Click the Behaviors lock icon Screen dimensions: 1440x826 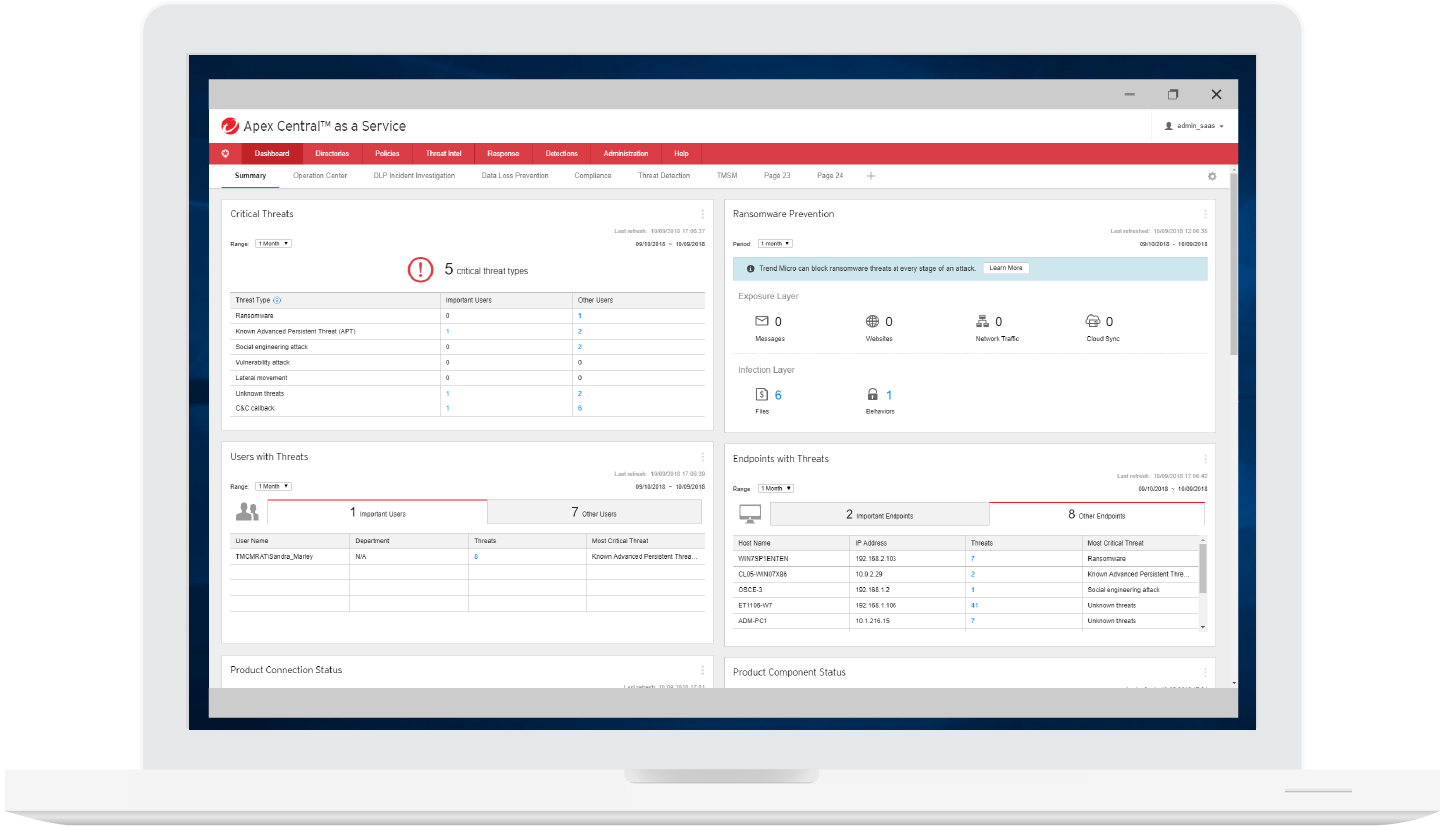[872, 395]
